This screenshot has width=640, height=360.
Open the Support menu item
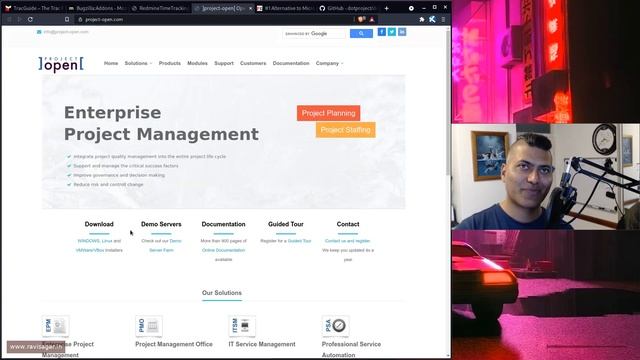pyautogui.click(x=224, y=63)
